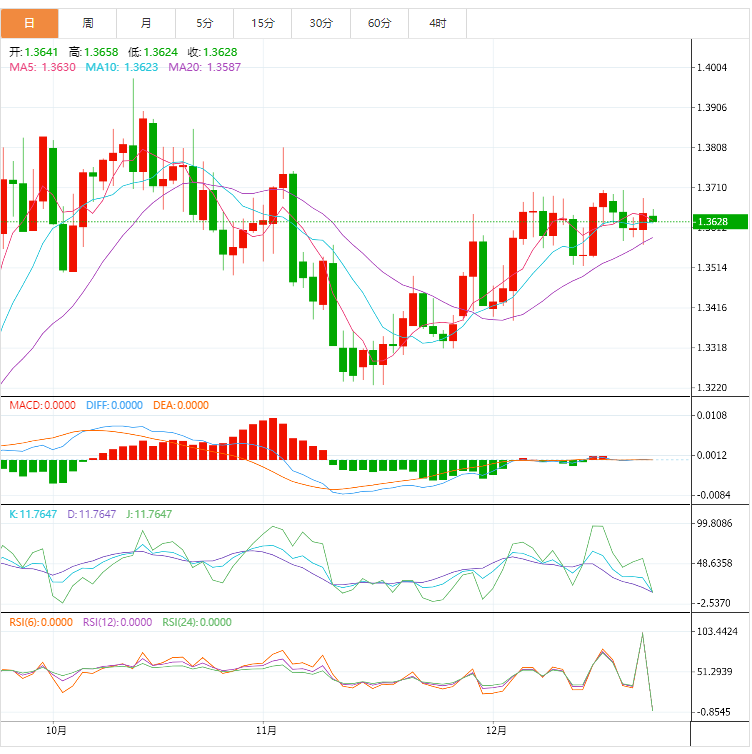This screenshot has height=754, width=752.
Task: Switch to the 周 weekly tab
Action: click(88, 23)
